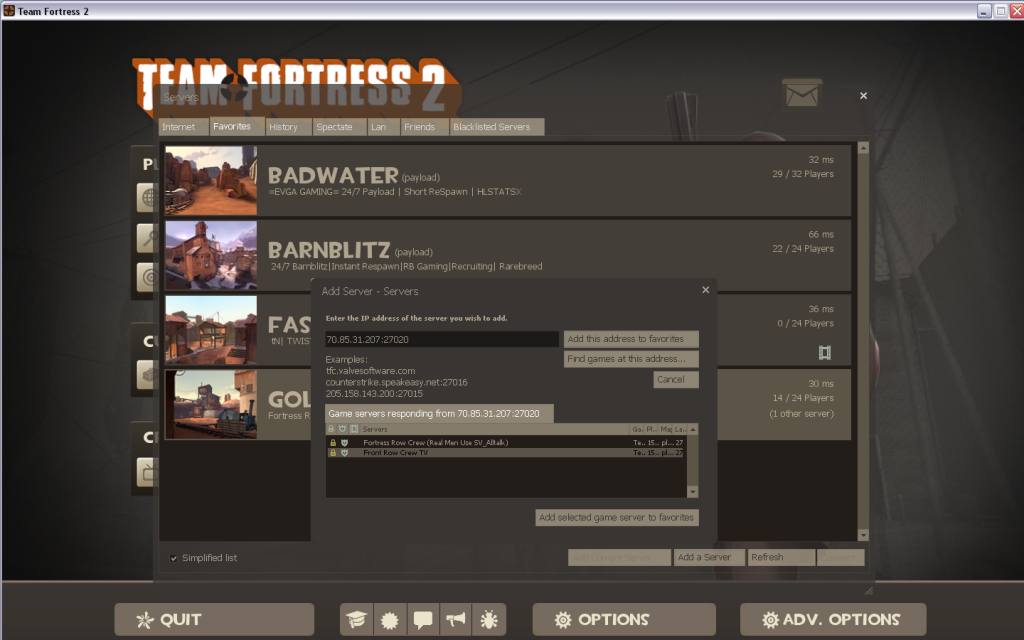
Task: Select Badwater server map thumbnail
Action: (x=211, y=181)
